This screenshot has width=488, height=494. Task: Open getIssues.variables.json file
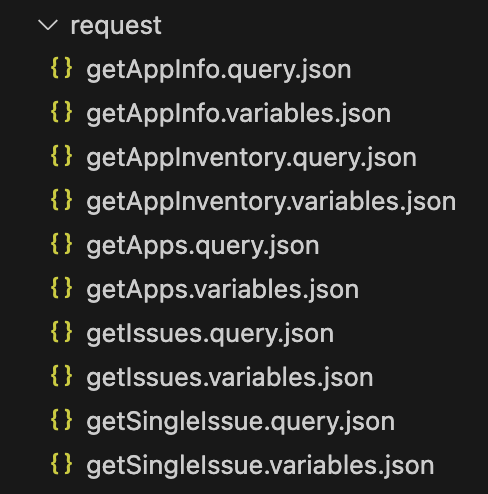coord(230,379)
